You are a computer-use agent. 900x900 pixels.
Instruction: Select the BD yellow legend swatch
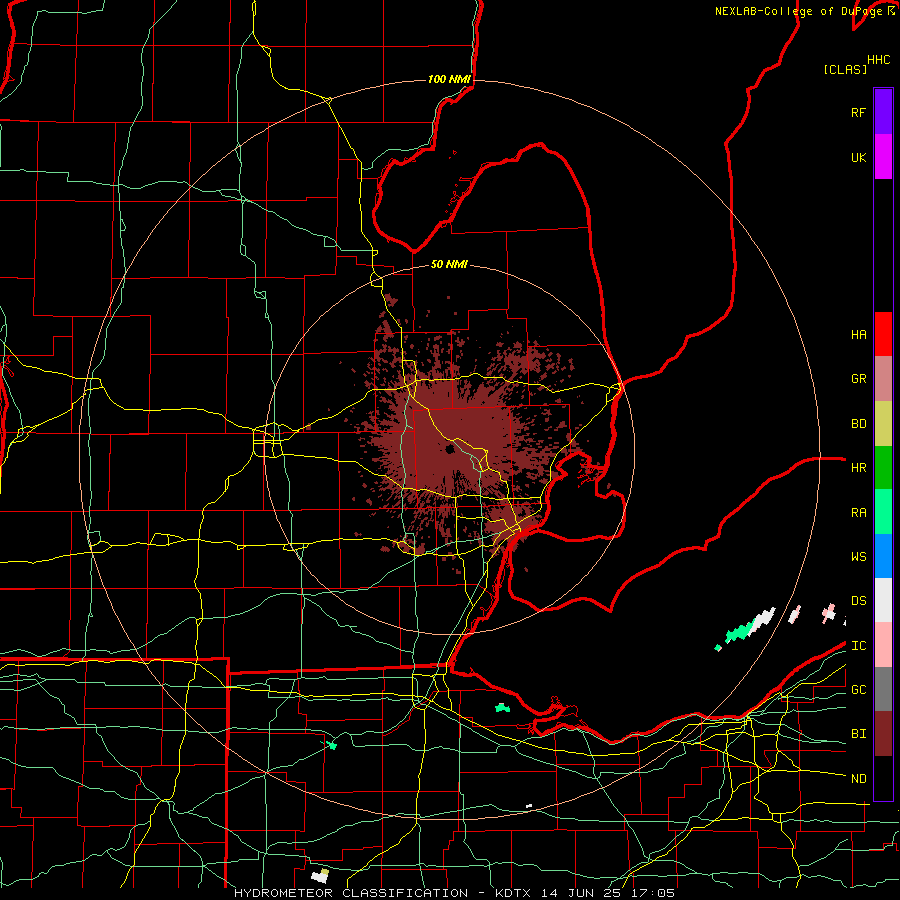click(x=883, y=424)
